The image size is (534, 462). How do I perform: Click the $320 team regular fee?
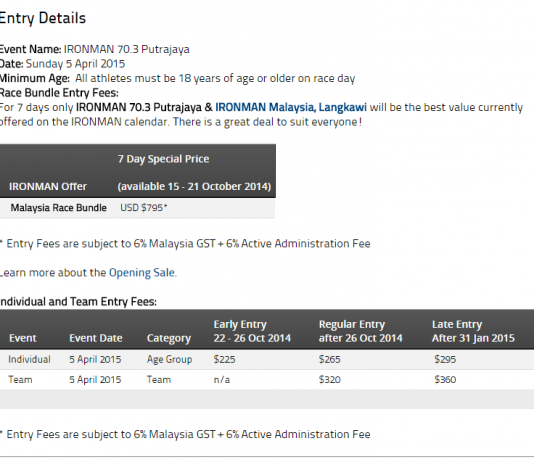tap(329, 380)
